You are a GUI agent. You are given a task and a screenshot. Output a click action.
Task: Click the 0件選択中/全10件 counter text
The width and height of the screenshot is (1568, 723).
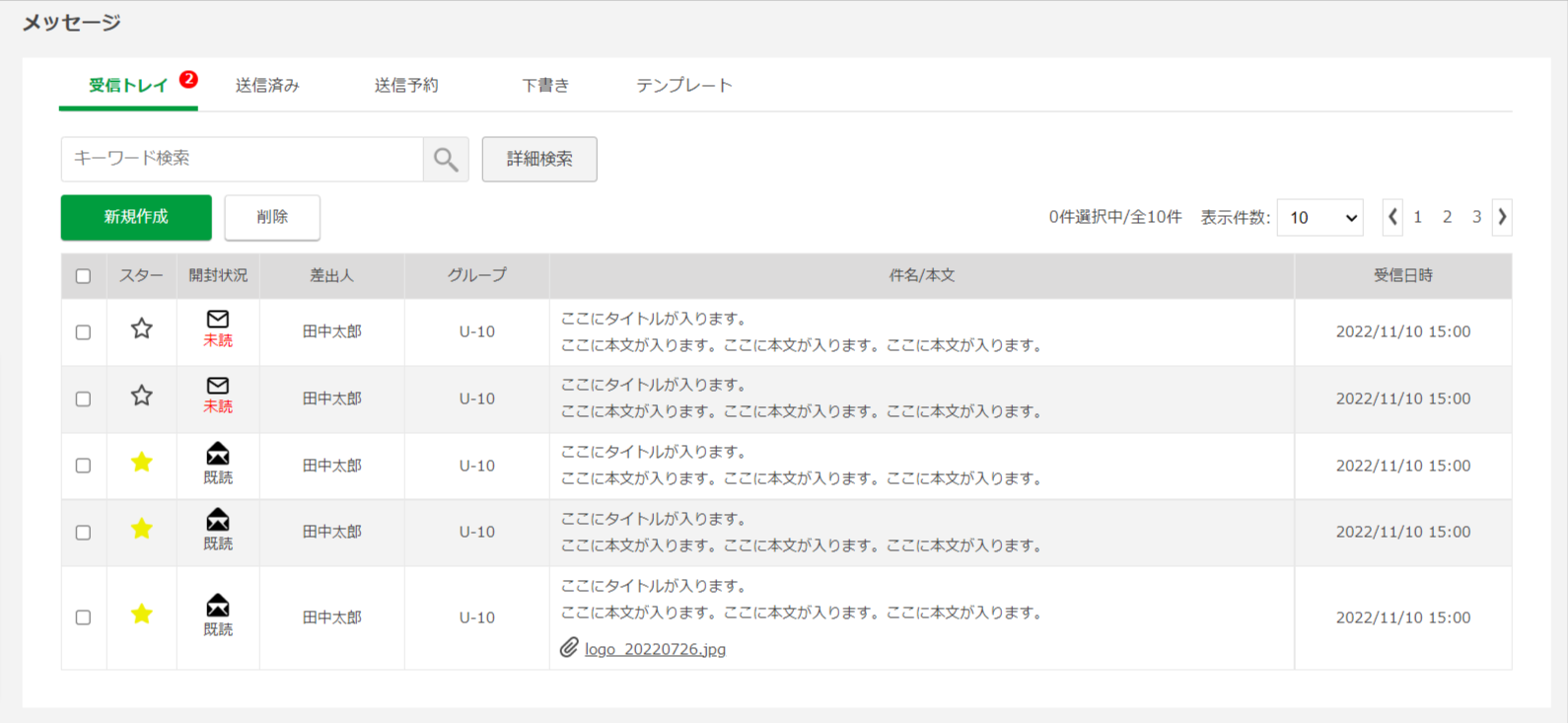[1115, 217]
